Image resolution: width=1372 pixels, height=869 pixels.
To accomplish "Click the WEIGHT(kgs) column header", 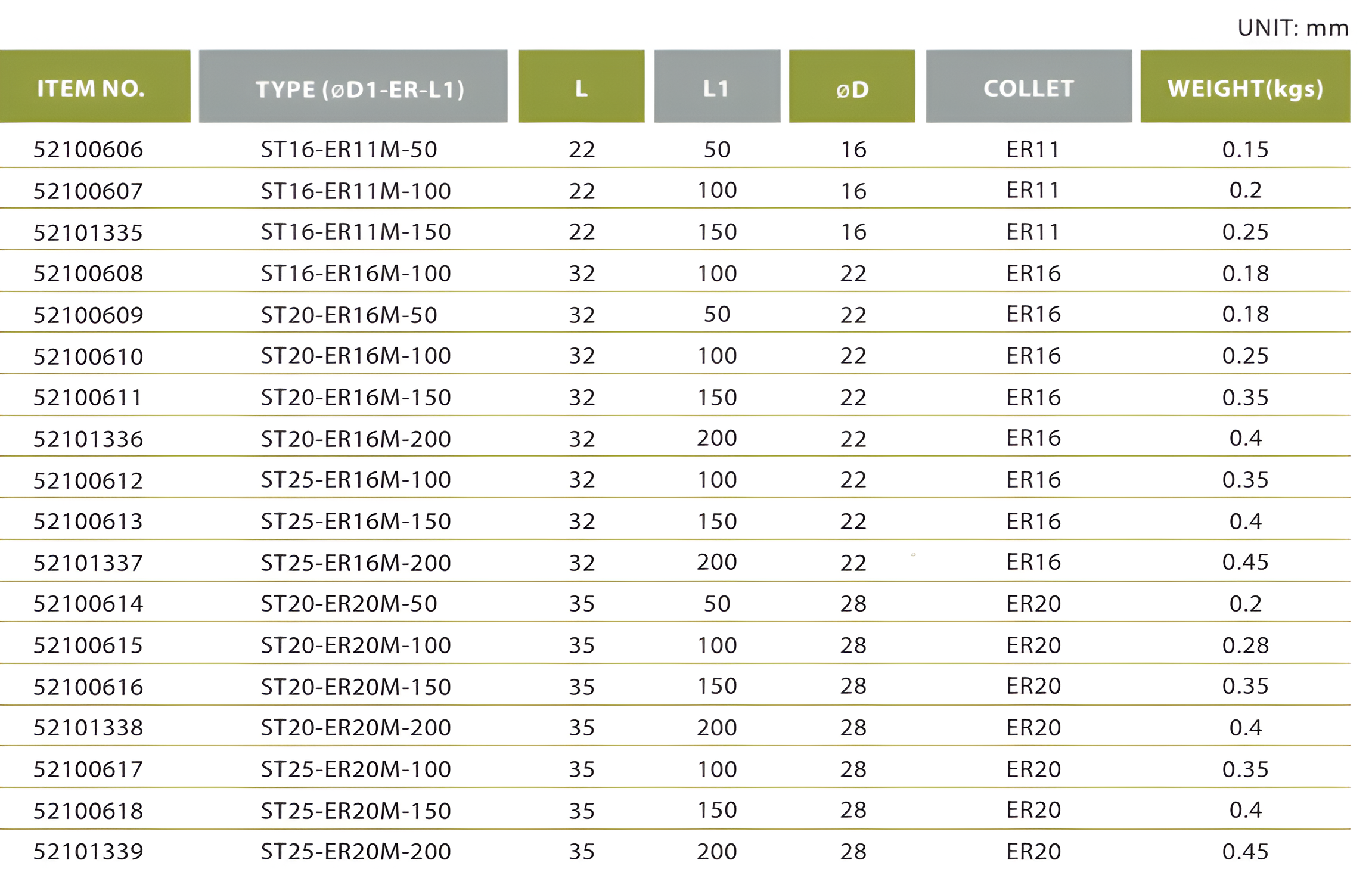I will [1245, 88].
